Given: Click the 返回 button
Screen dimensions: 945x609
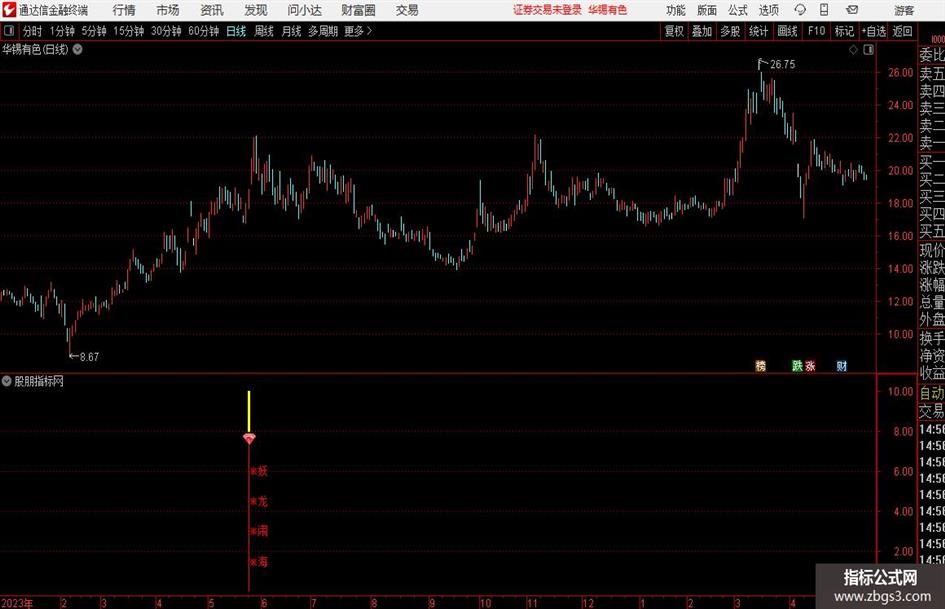Looking at the screenshot, I should point(902,31).
